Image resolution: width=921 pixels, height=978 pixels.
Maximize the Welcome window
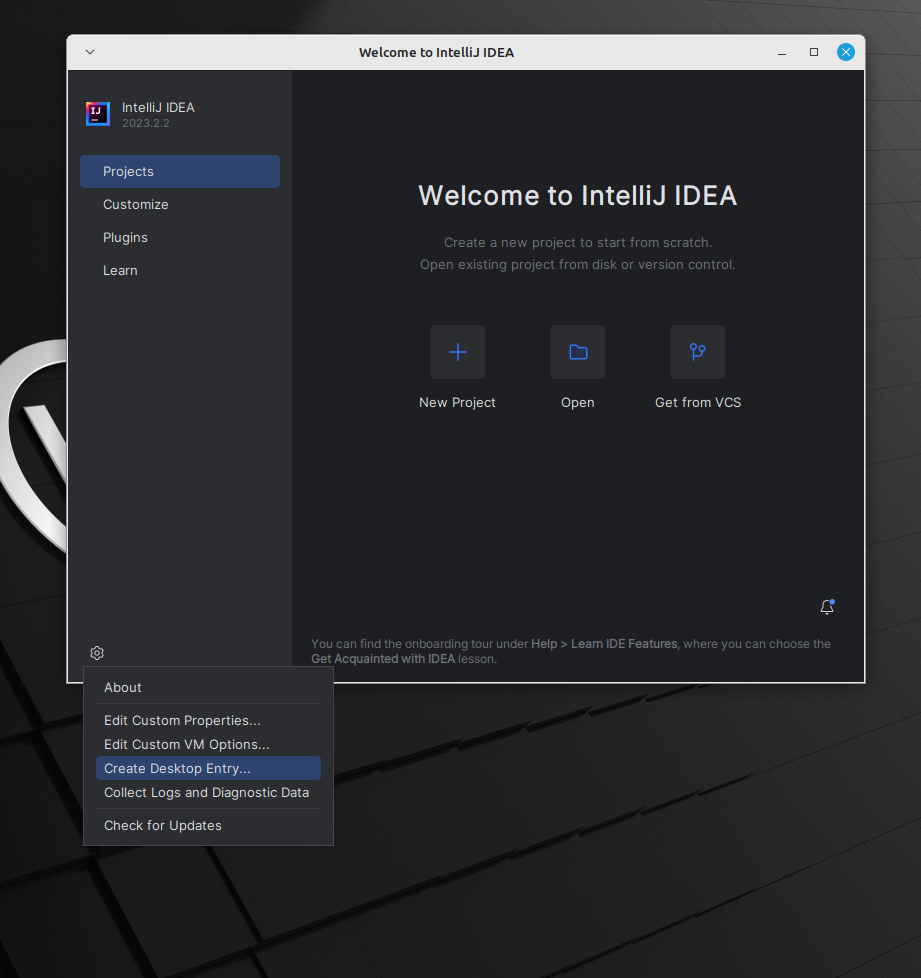814,52
